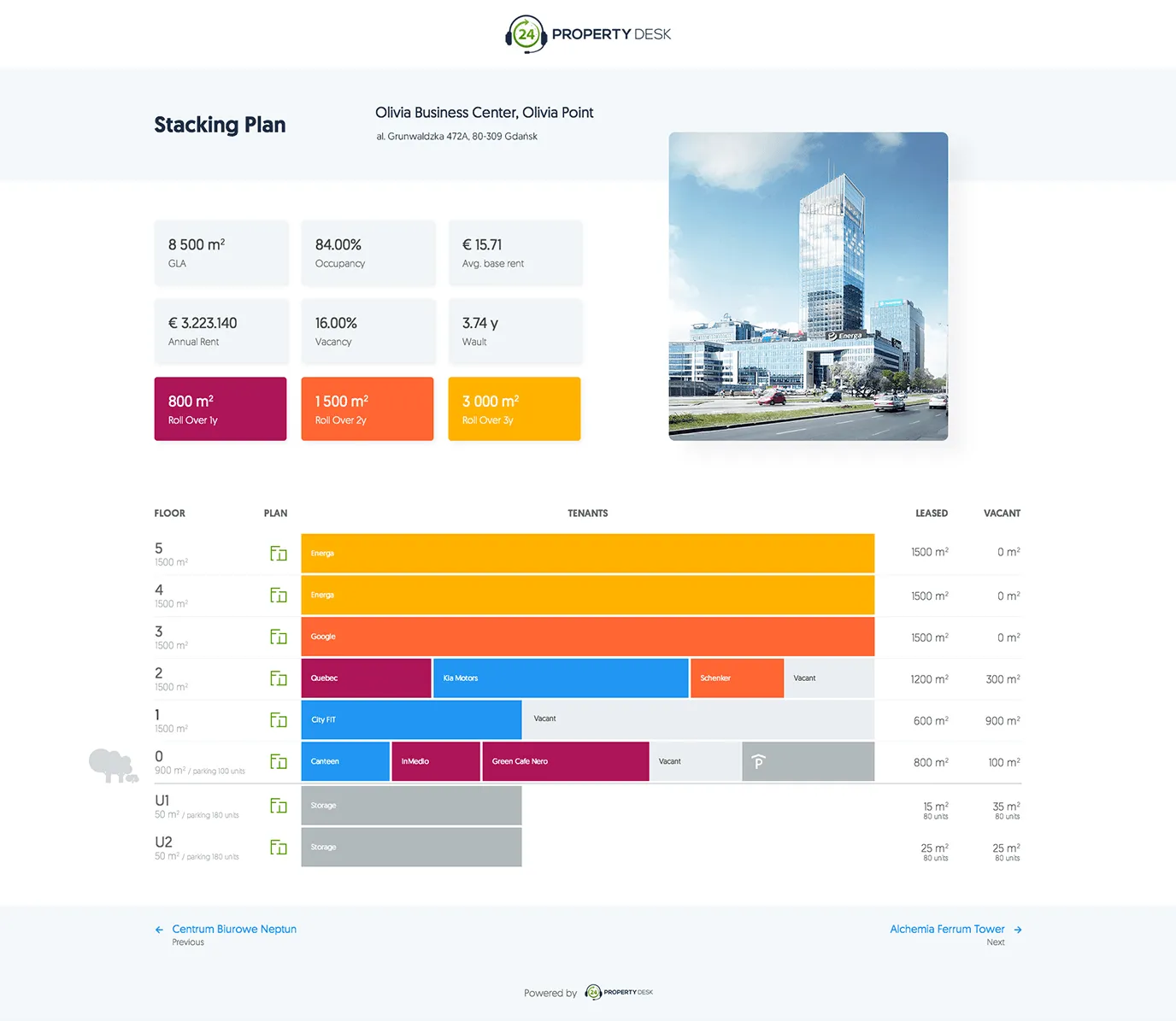1176x1021 pixels.
Task: Click the Avg. base rent card
Action: [x=515, y=253]
